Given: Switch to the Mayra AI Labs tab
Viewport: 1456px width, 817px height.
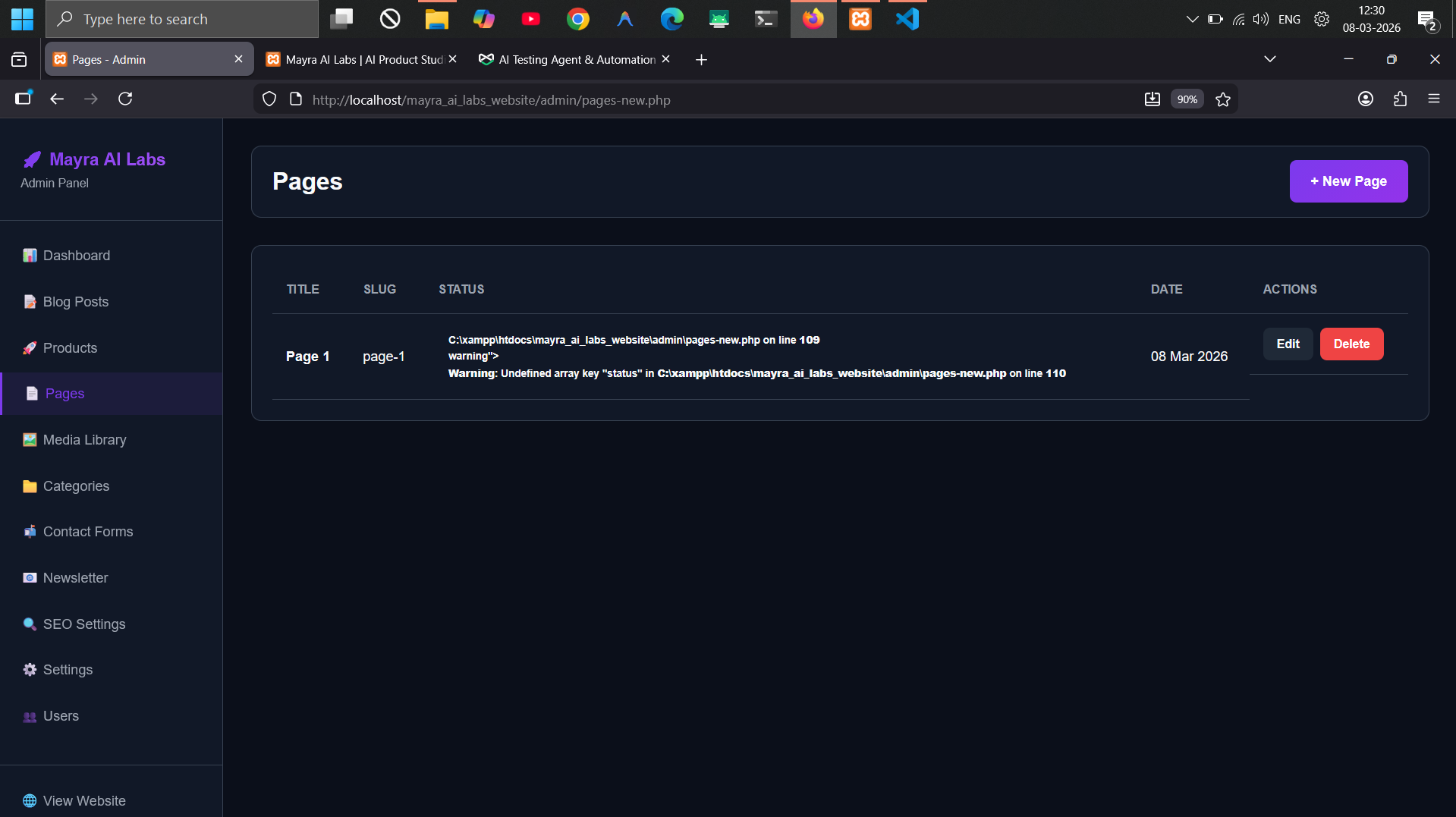Looking at the screenshot, I should click(x=357, y=59).
